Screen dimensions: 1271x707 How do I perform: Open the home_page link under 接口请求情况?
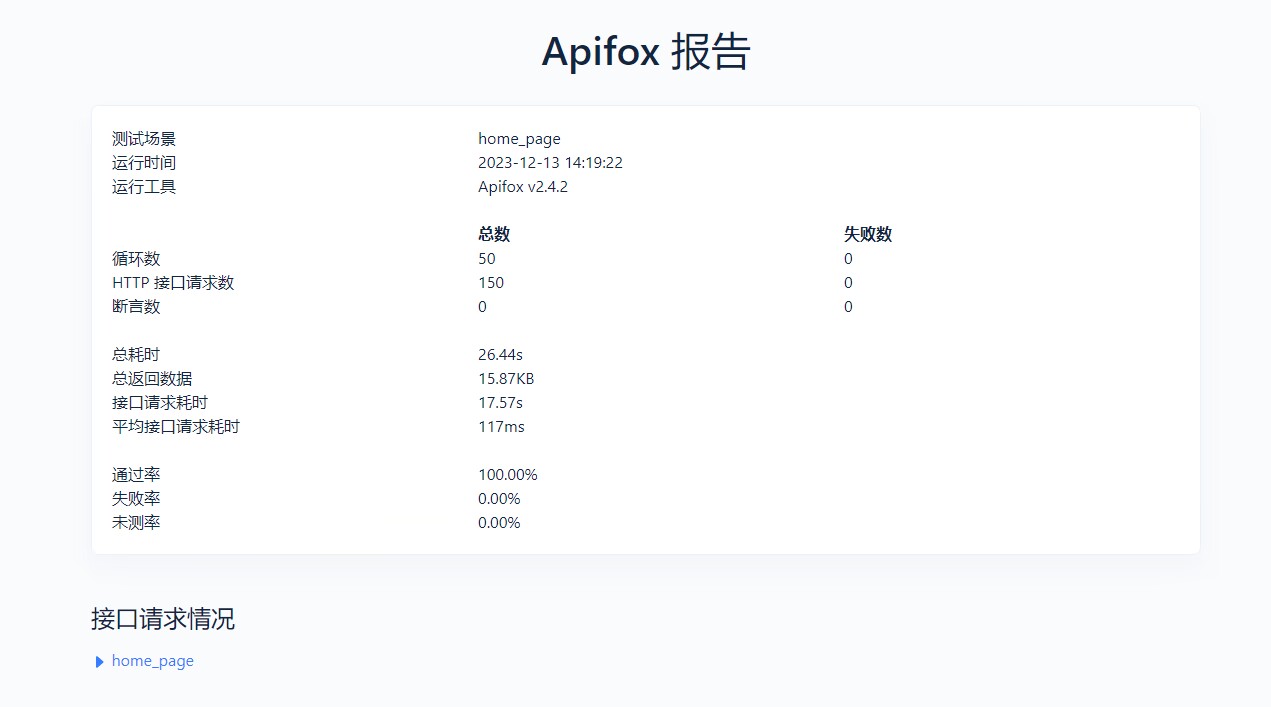click(153, 661)
